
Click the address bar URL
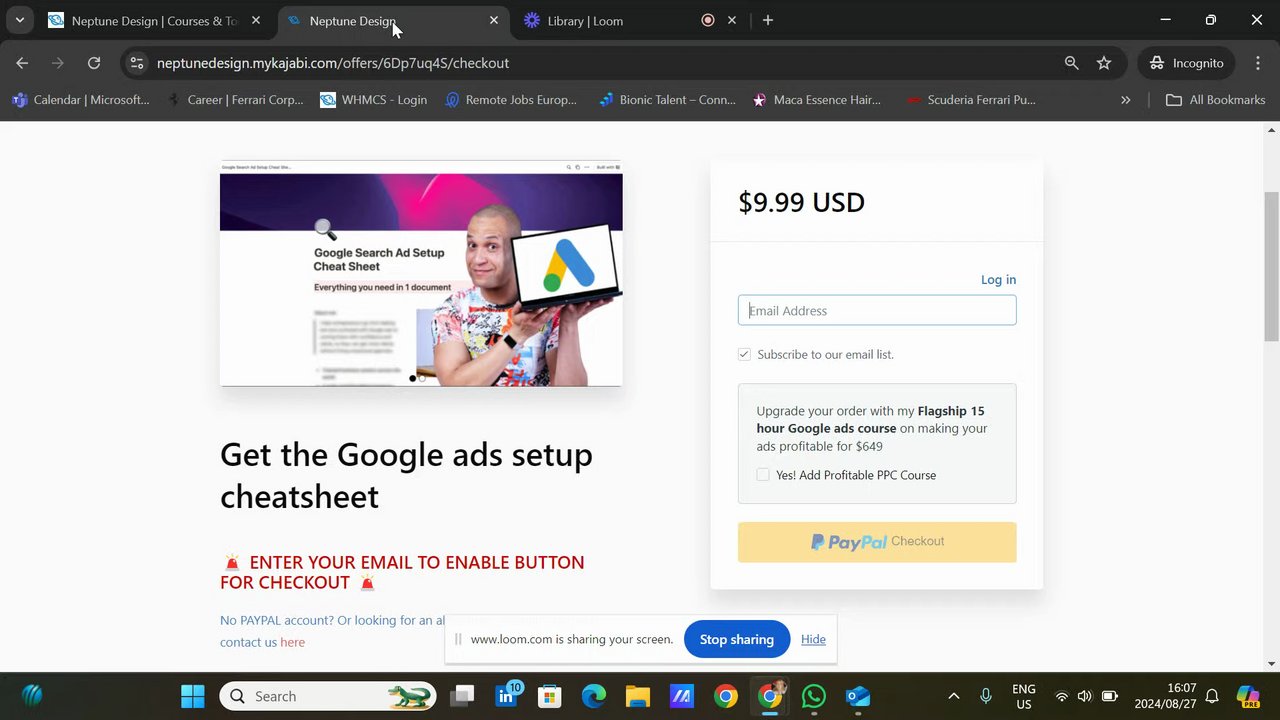[333, 63]
